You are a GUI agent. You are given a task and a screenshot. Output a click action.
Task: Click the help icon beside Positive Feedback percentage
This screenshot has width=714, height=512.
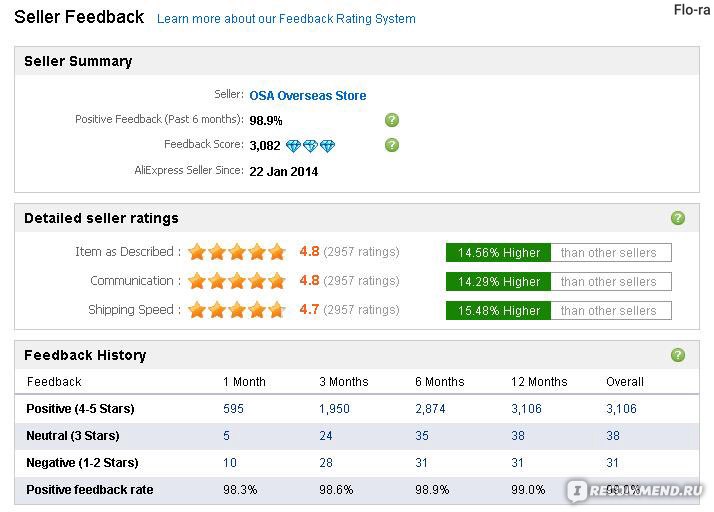click(392, 120)
